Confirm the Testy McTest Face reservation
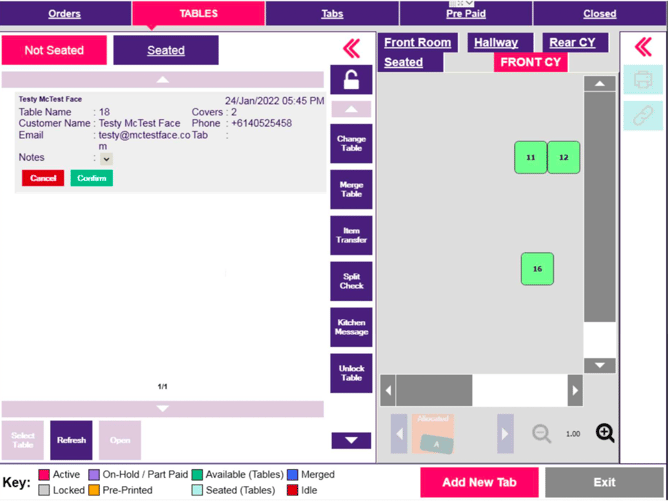 (x=91, y=178)
